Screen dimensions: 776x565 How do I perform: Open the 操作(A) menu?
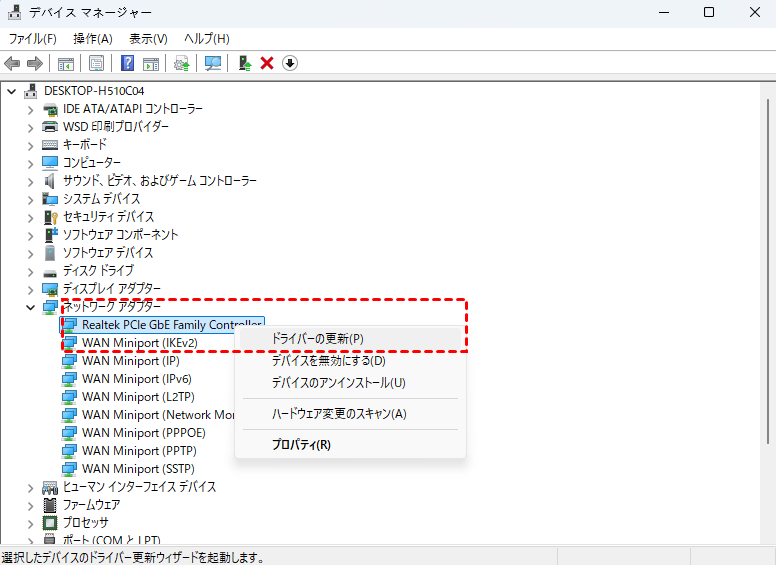(x=93, y=38)
